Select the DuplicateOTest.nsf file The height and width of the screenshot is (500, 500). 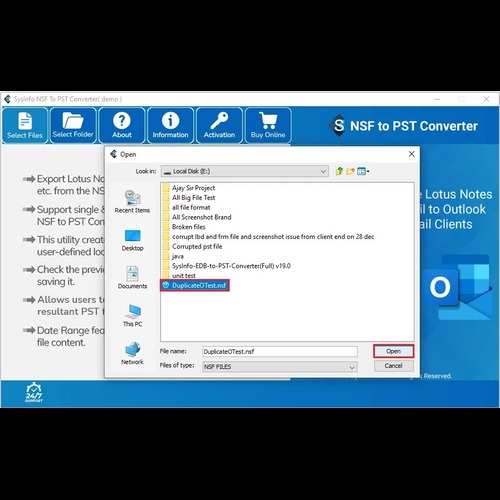[x=195, y=285]
